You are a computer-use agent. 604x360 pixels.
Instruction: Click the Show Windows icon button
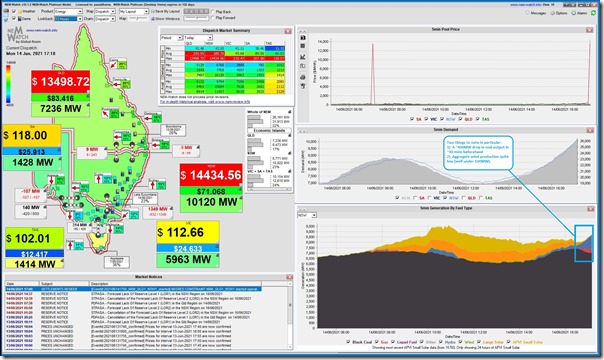click(153, 18)
